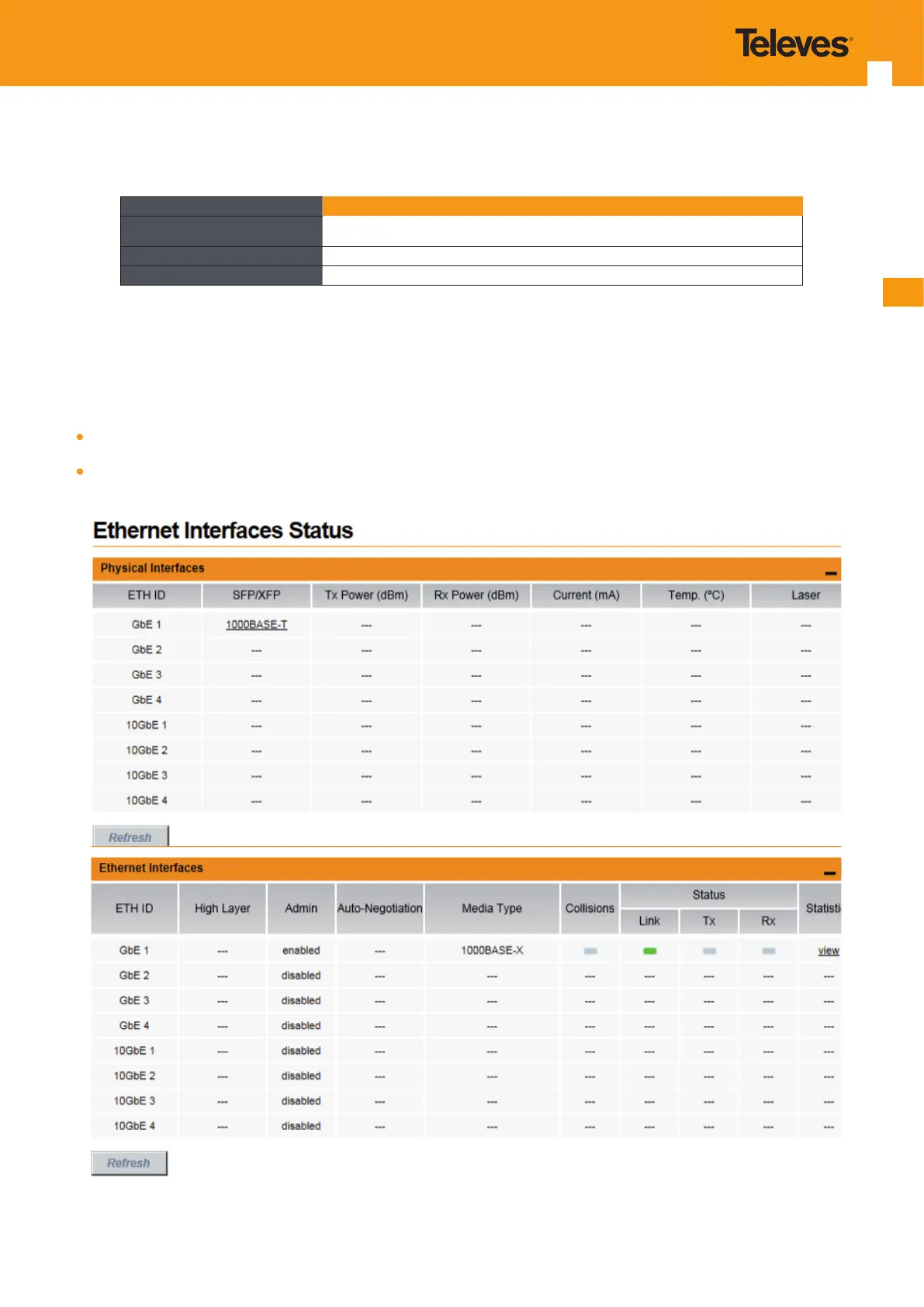Image resolution: width=924 pixels, height=1307 pixels.
Task: Select the Rx Power (dBm) column header
Action: point(476,595)
